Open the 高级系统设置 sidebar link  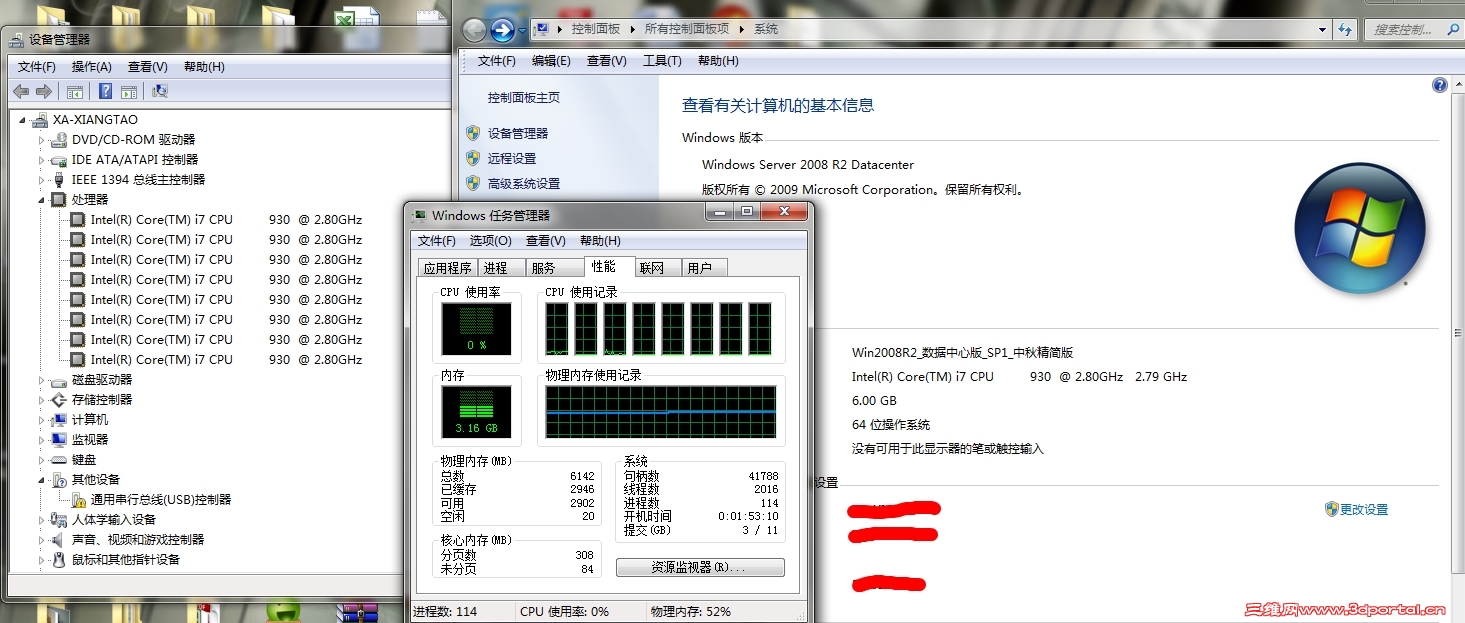(524, 184)
